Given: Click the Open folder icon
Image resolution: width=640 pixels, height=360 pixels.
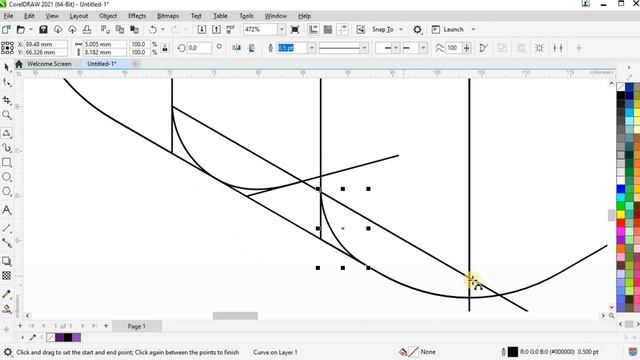Looking at the screenshot, I should point(21,29).
